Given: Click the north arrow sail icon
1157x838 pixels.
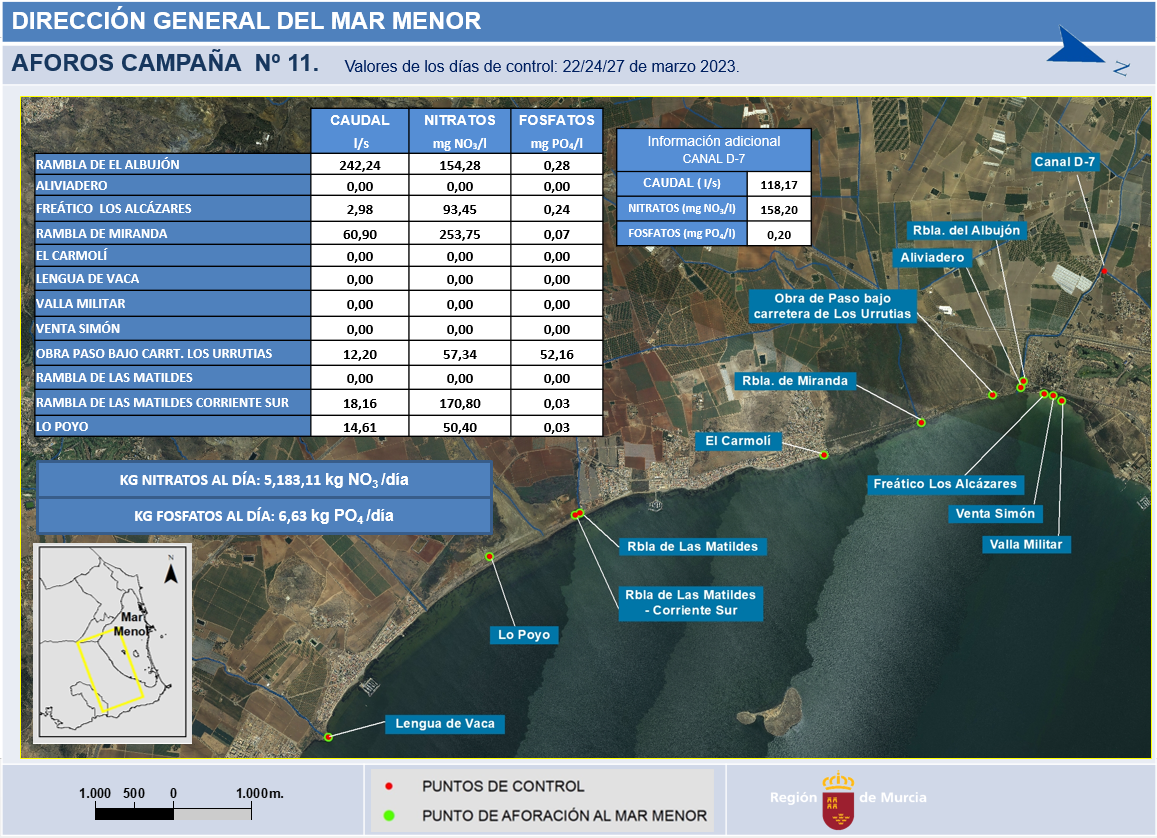Looking at the screenshot, I should (x=1074, y=46).
